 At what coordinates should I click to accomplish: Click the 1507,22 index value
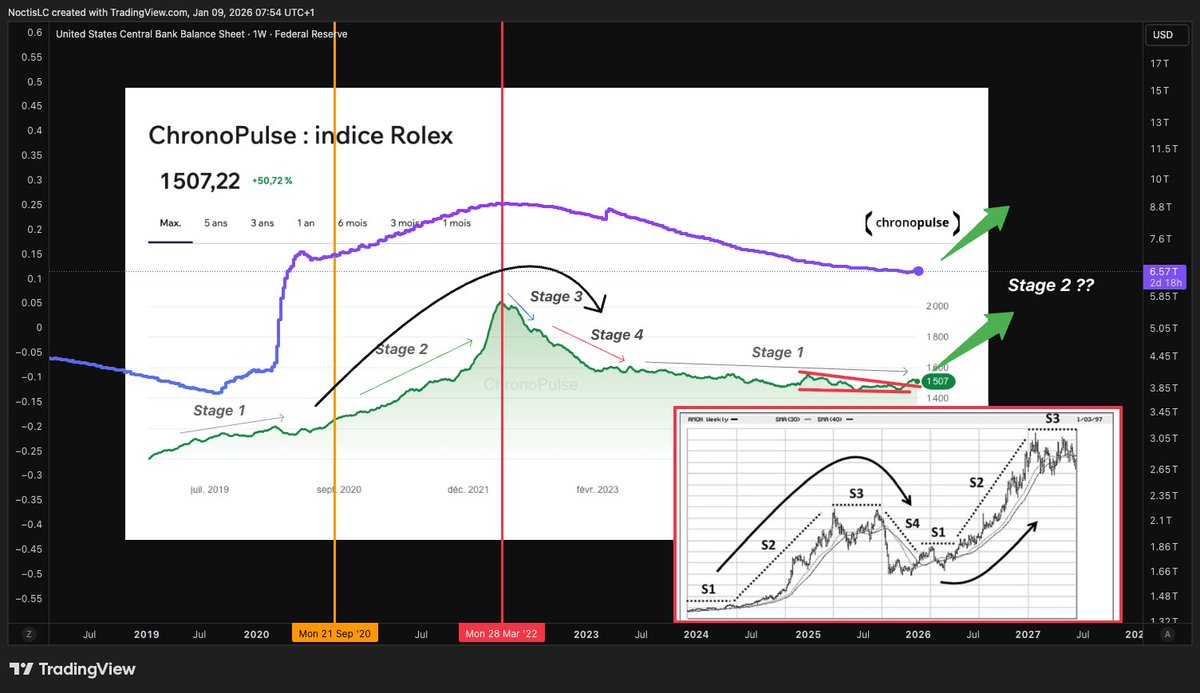pyautogui.click(x=199, y=181)
